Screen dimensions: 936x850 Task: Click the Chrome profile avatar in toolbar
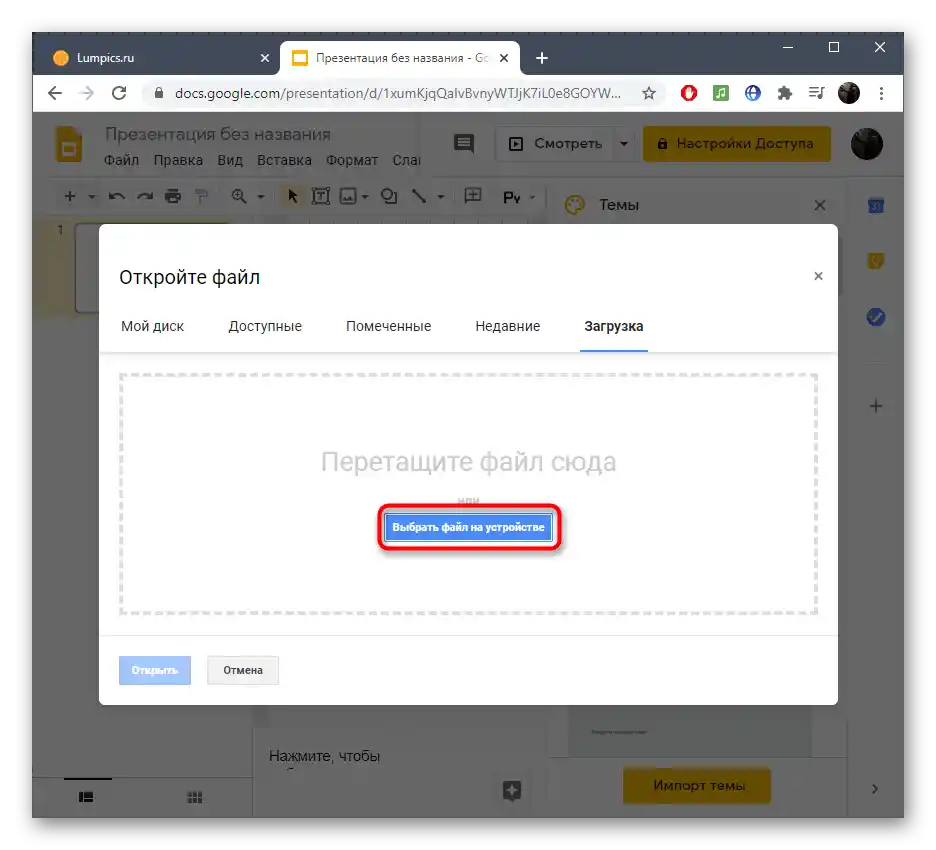pos(848,93)
